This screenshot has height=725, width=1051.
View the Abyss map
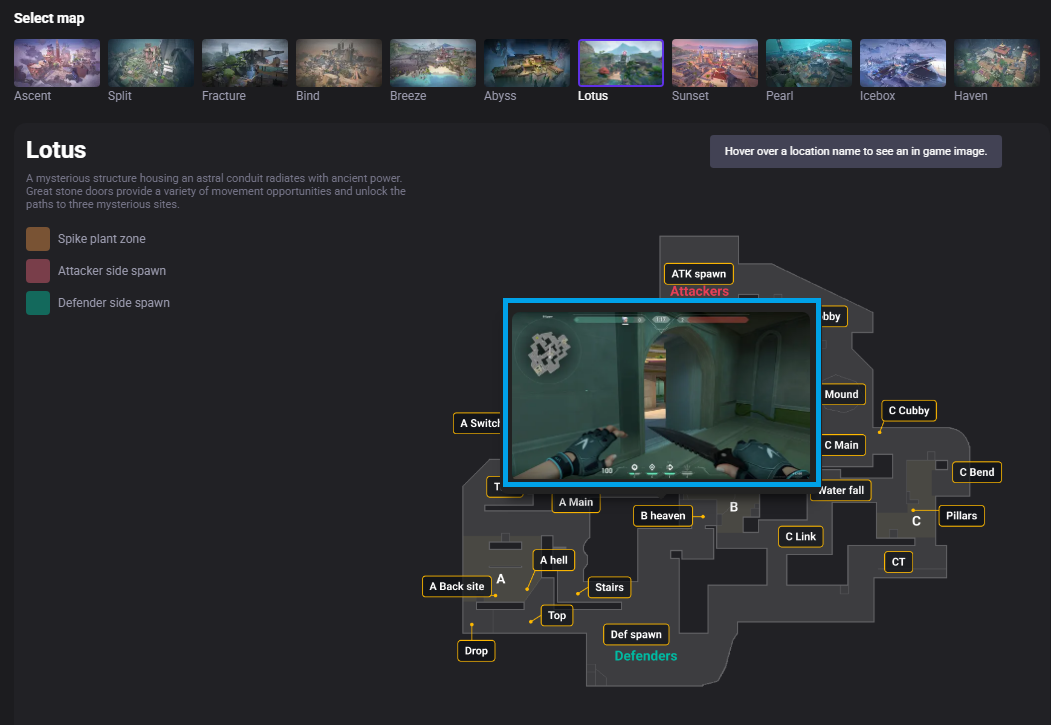pyautogui.click(x=526, y=61)
